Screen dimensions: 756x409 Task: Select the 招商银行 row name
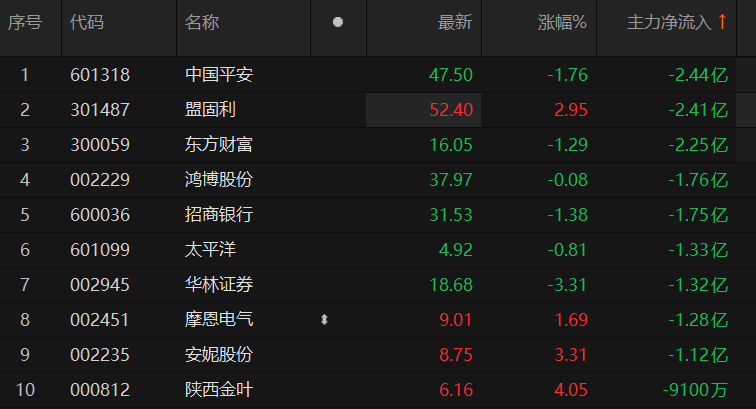pyautogui.click(x=219, y=214)
